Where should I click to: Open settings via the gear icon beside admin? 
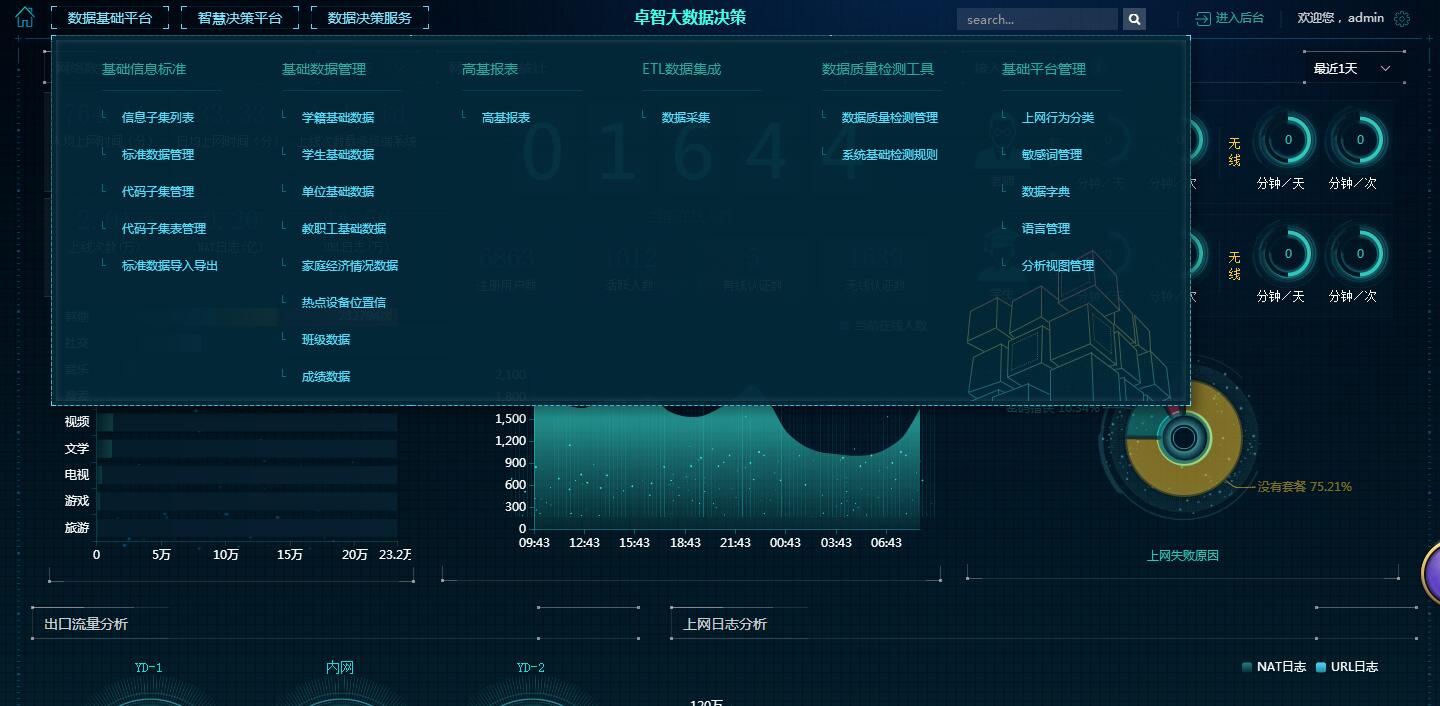[1402, 19]
